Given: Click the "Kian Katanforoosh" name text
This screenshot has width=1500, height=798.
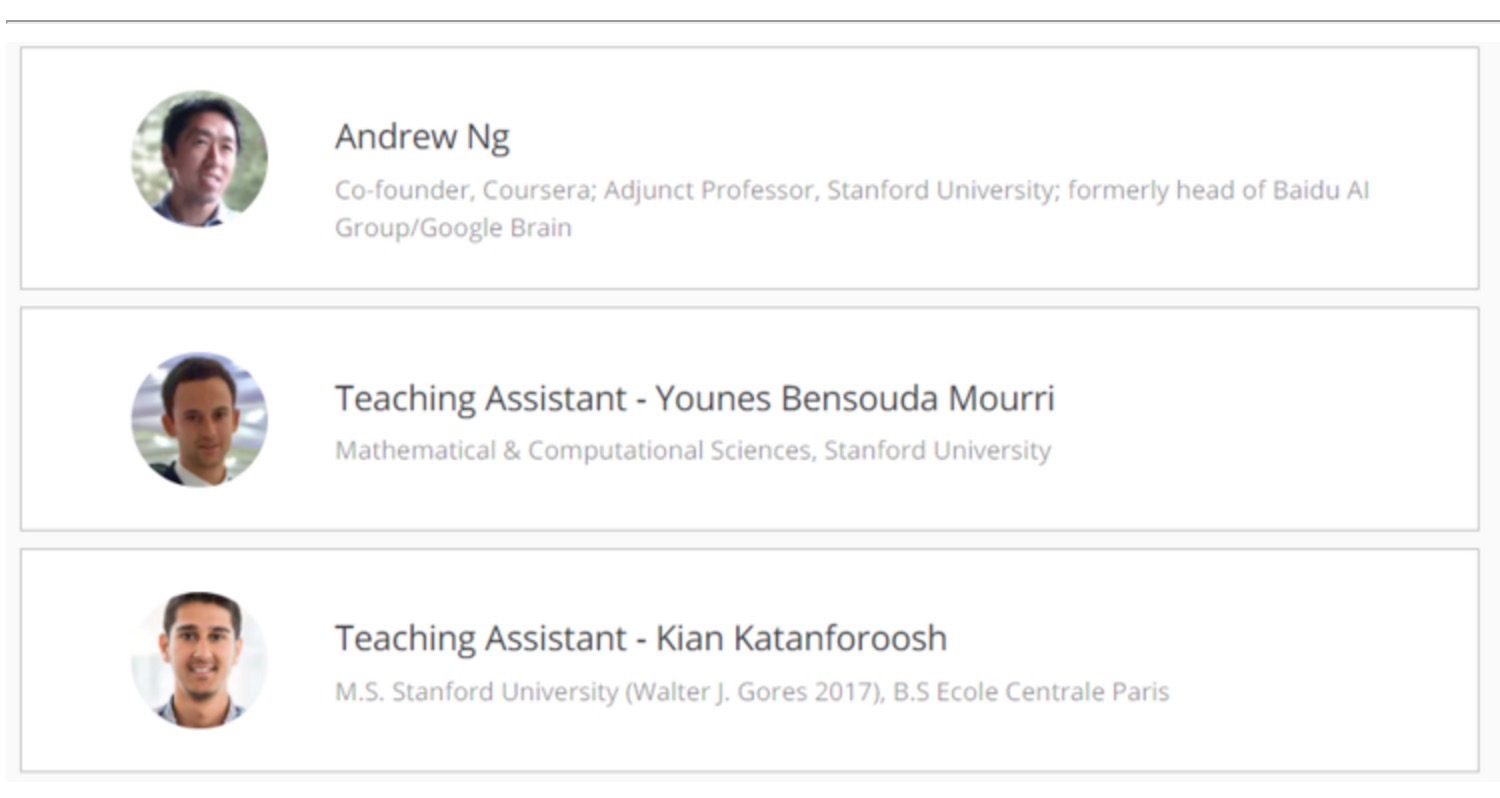Looking at the screenshot, I should [x=800, y=638].
